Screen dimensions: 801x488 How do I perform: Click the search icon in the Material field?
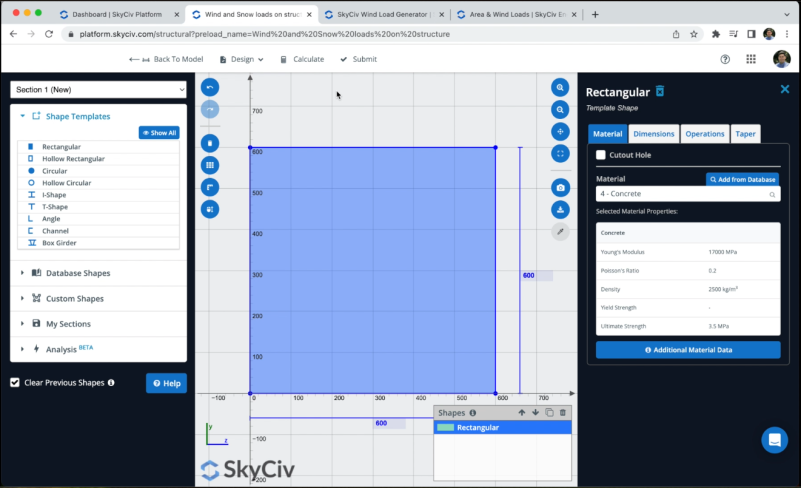click(x=772, y=195)
